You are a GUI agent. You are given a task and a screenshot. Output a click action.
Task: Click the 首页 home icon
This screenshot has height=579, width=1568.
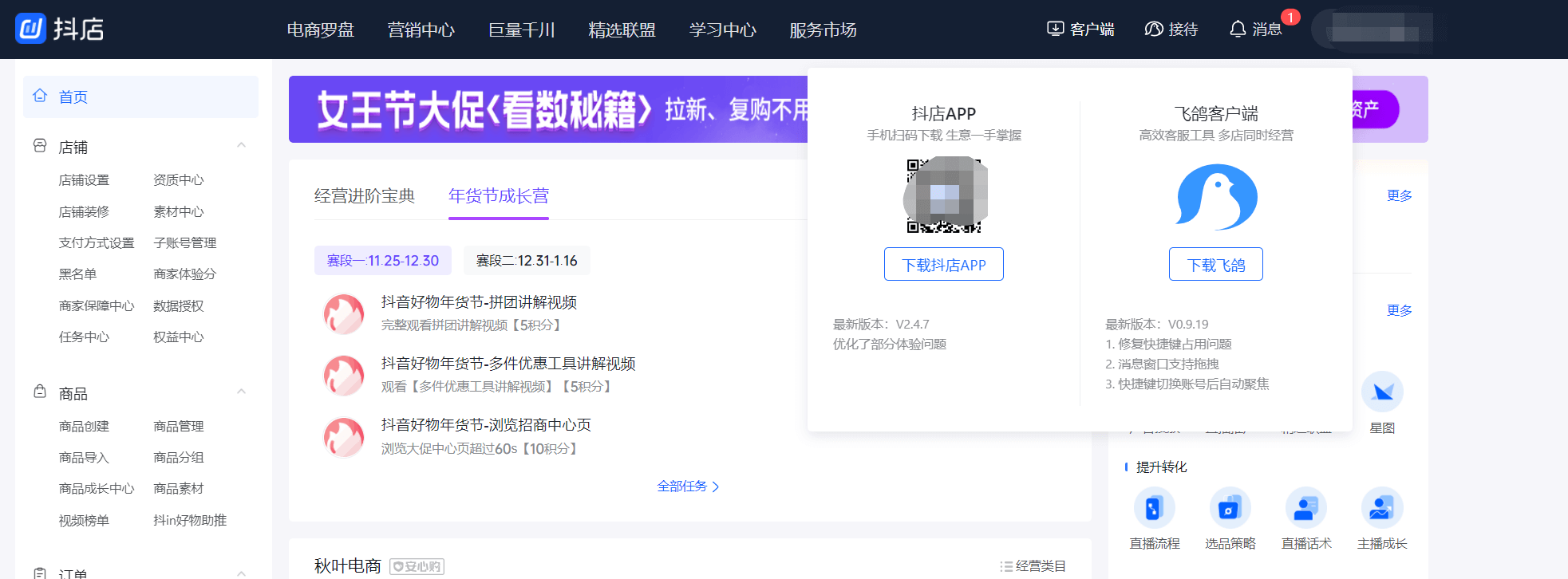point(40,96)
